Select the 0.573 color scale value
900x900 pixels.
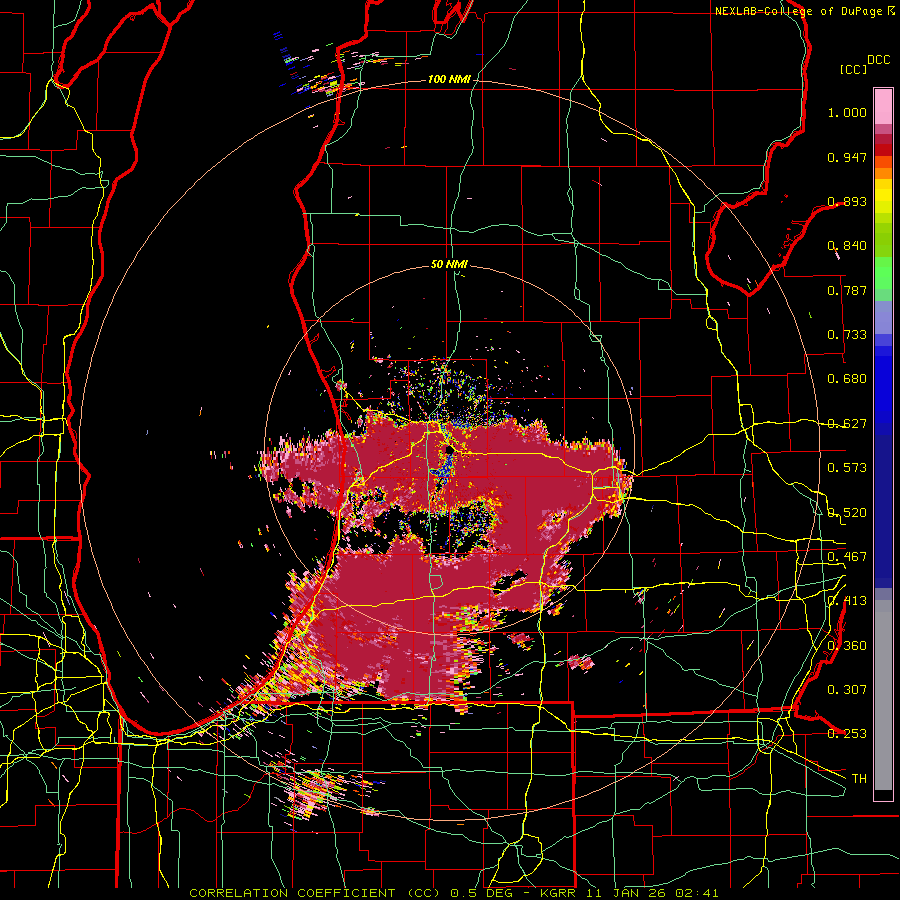pyautogui.click(x=847, y=468)
